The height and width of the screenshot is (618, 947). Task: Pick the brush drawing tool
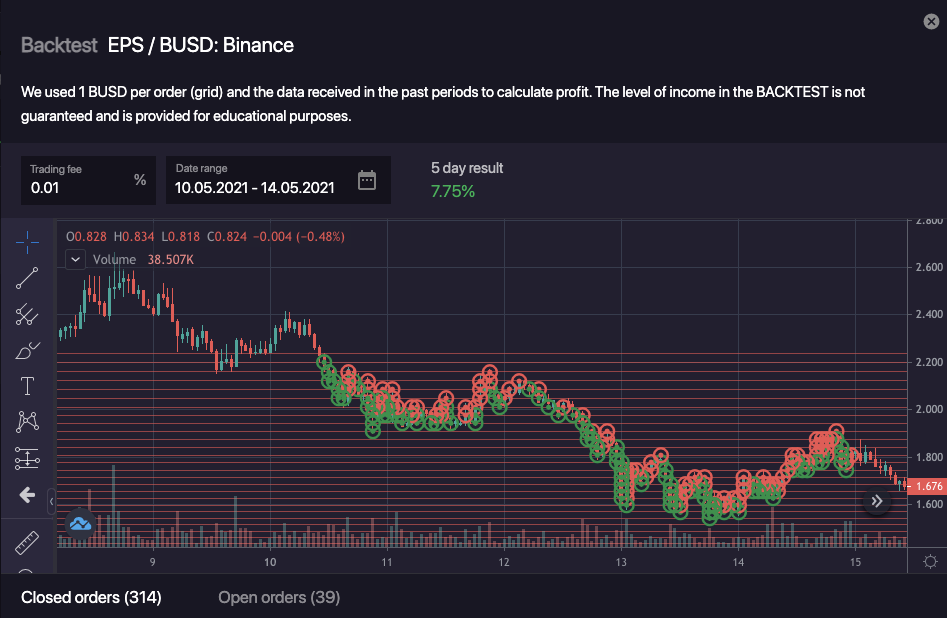[27, 350]
